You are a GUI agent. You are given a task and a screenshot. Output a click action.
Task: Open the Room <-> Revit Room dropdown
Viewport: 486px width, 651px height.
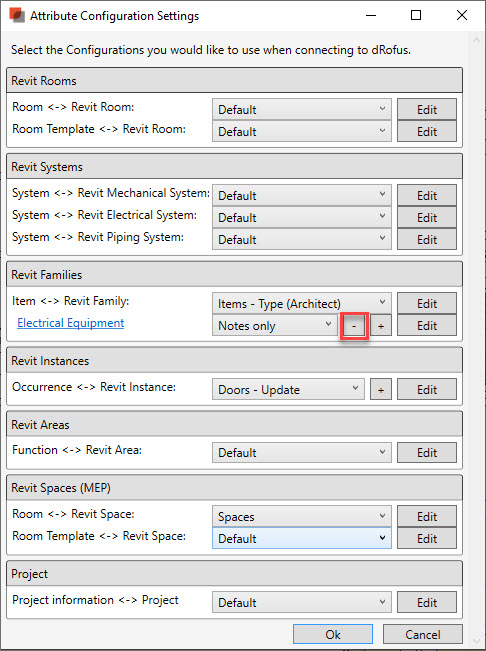(302, 109)
